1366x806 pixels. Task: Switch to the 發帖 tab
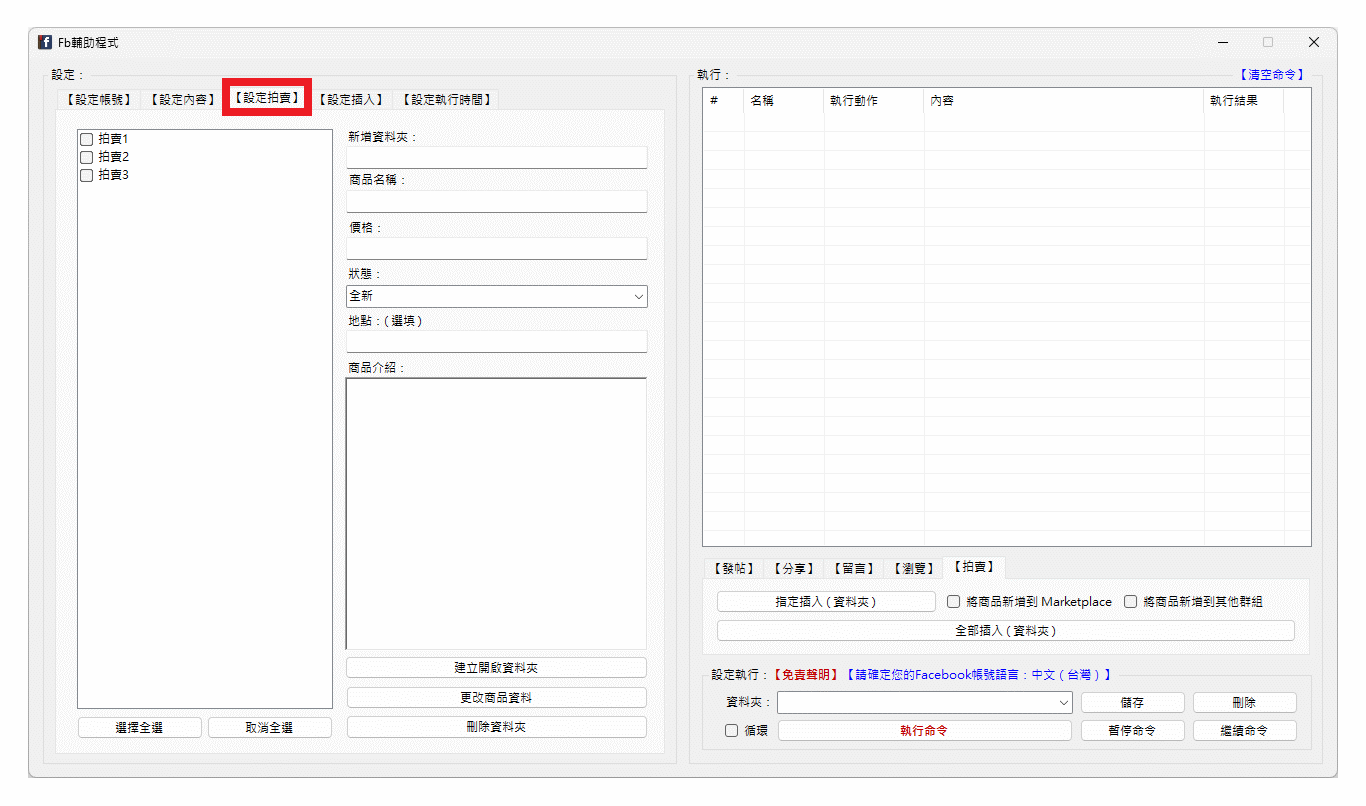point(732,567)
